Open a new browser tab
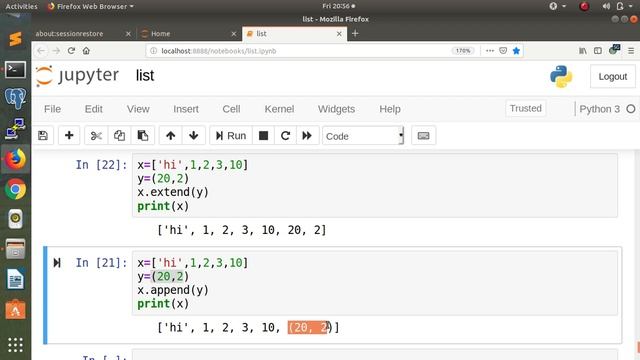 click(x=355, y=33)
